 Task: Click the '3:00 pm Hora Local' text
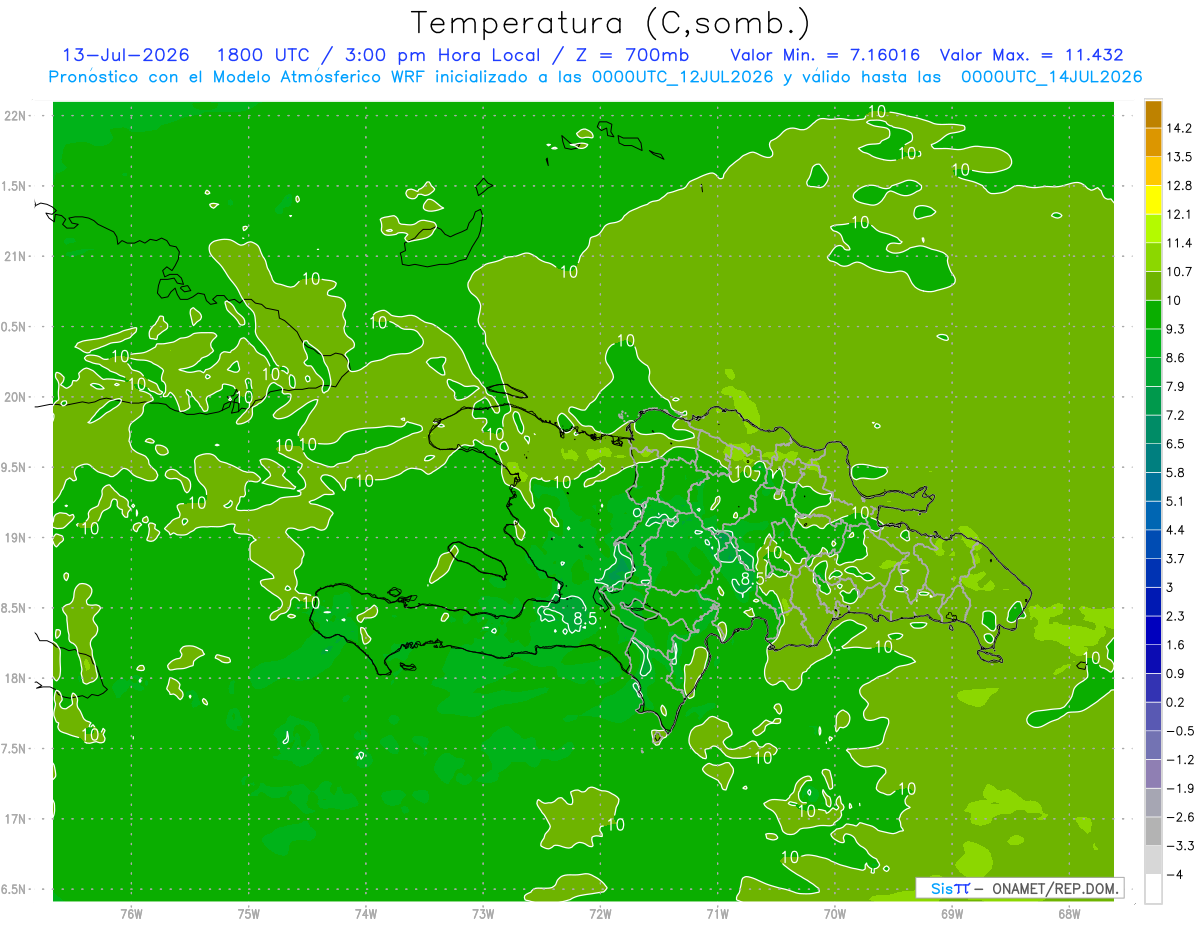coord(441,55)
